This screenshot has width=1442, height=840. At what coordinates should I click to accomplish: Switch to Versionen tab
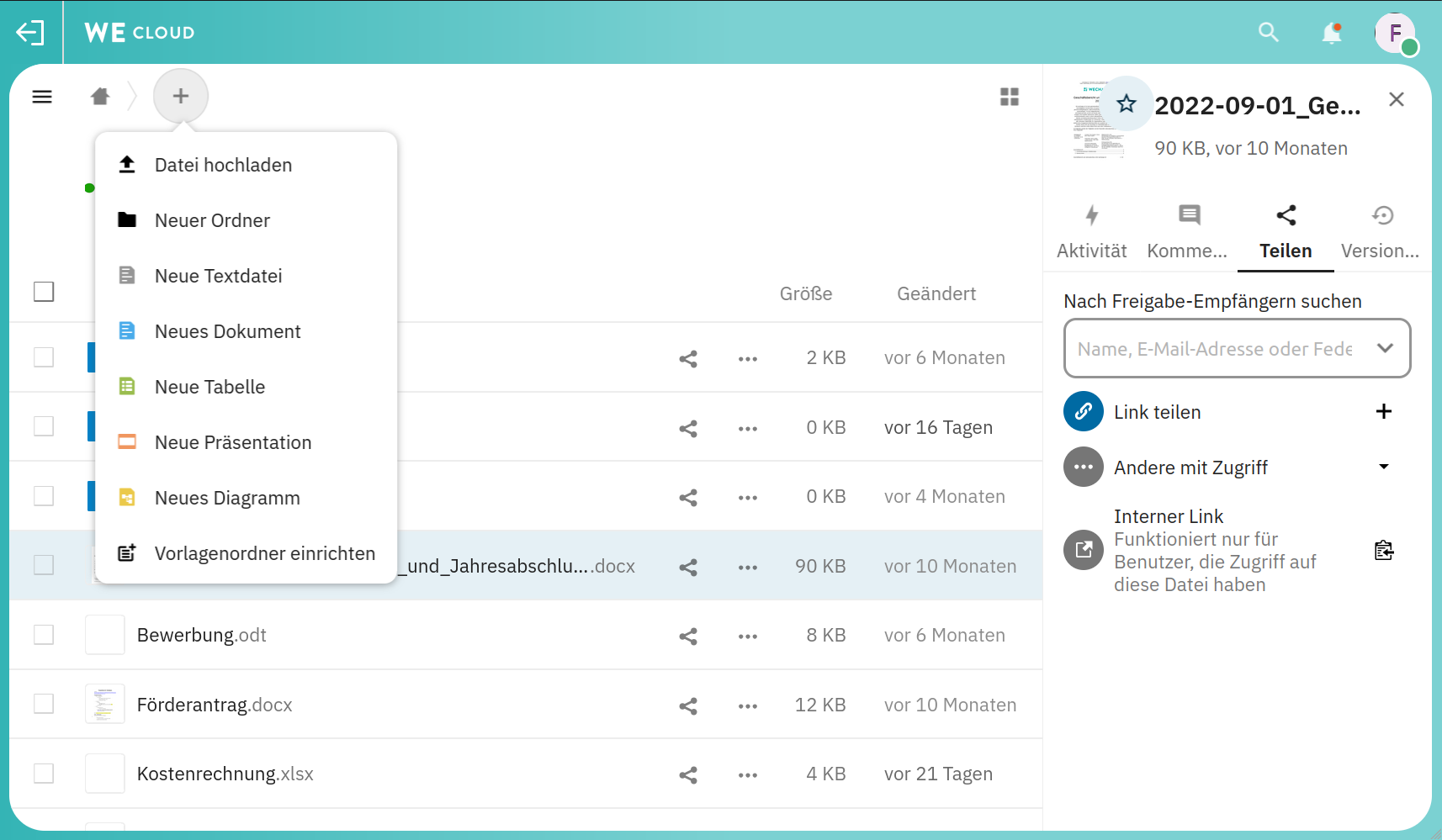pos(1381,233)
